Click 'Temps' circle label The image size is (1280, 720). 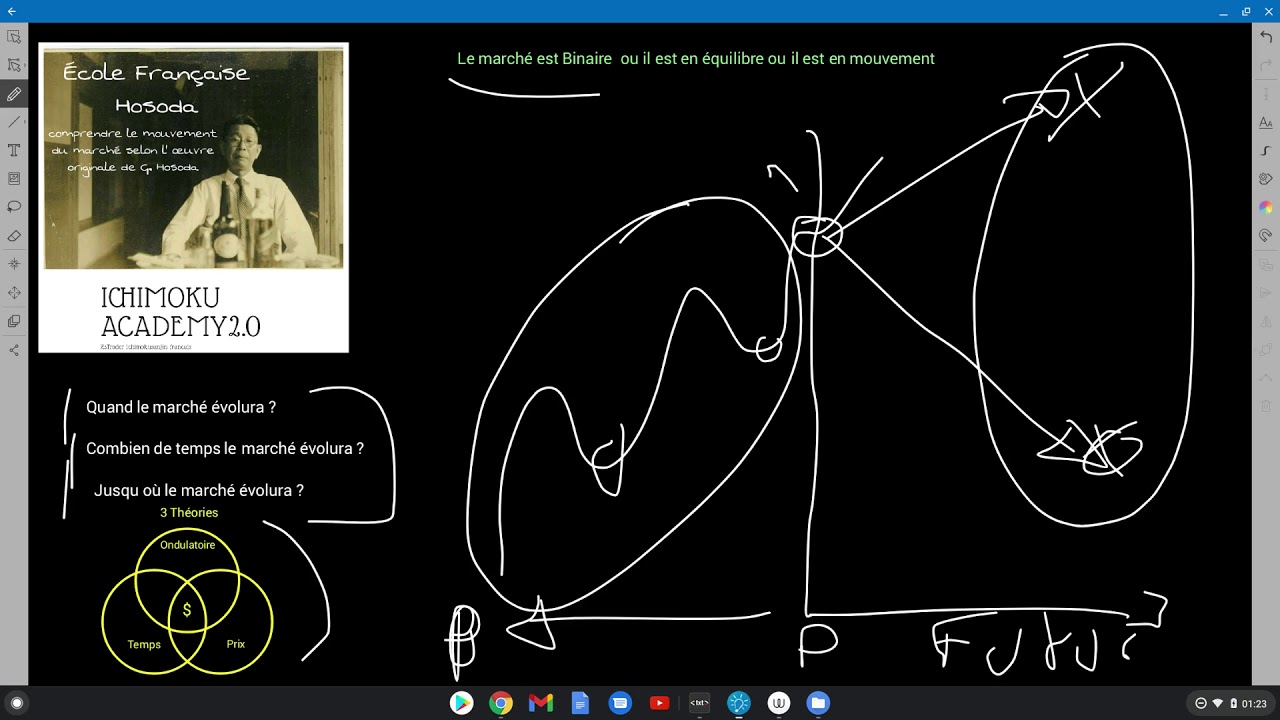144,645
